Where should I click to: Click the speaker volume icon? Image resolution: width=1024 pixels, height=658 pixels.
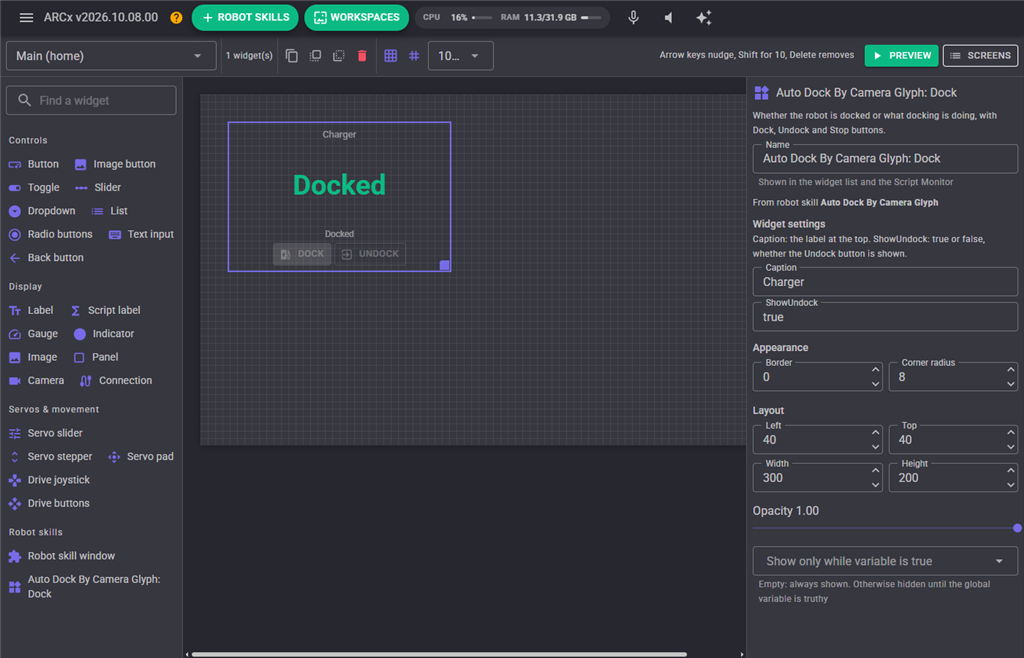[668, 18]
